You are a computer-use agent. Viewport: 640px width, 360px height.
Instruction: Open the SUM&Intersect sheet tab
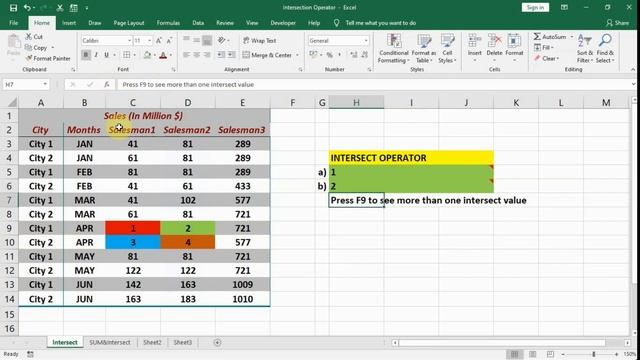pyautogui.click(x=109, y=342)
